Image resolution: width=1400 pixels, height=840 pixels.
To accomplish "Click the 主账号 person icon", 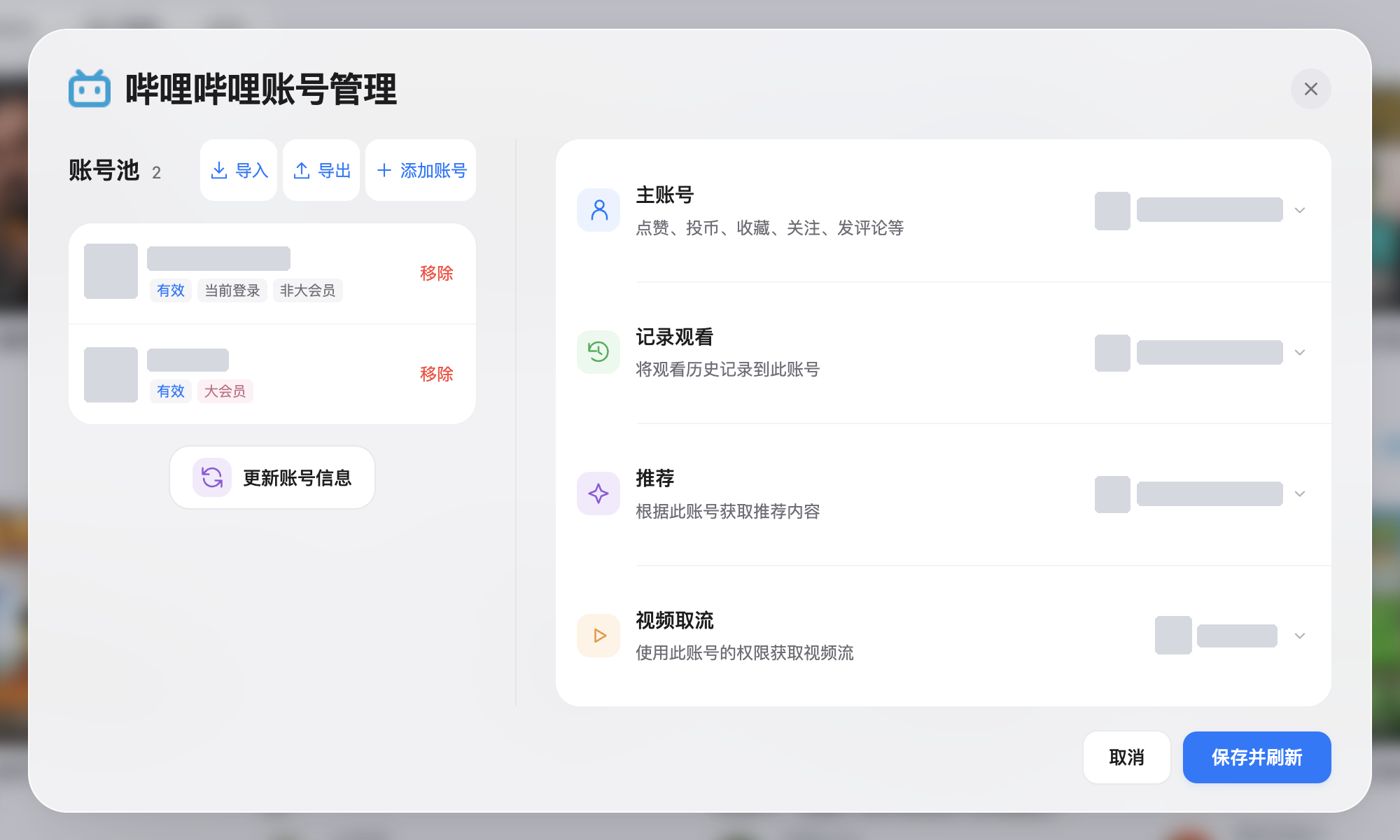I will click(x=598, y=210).
